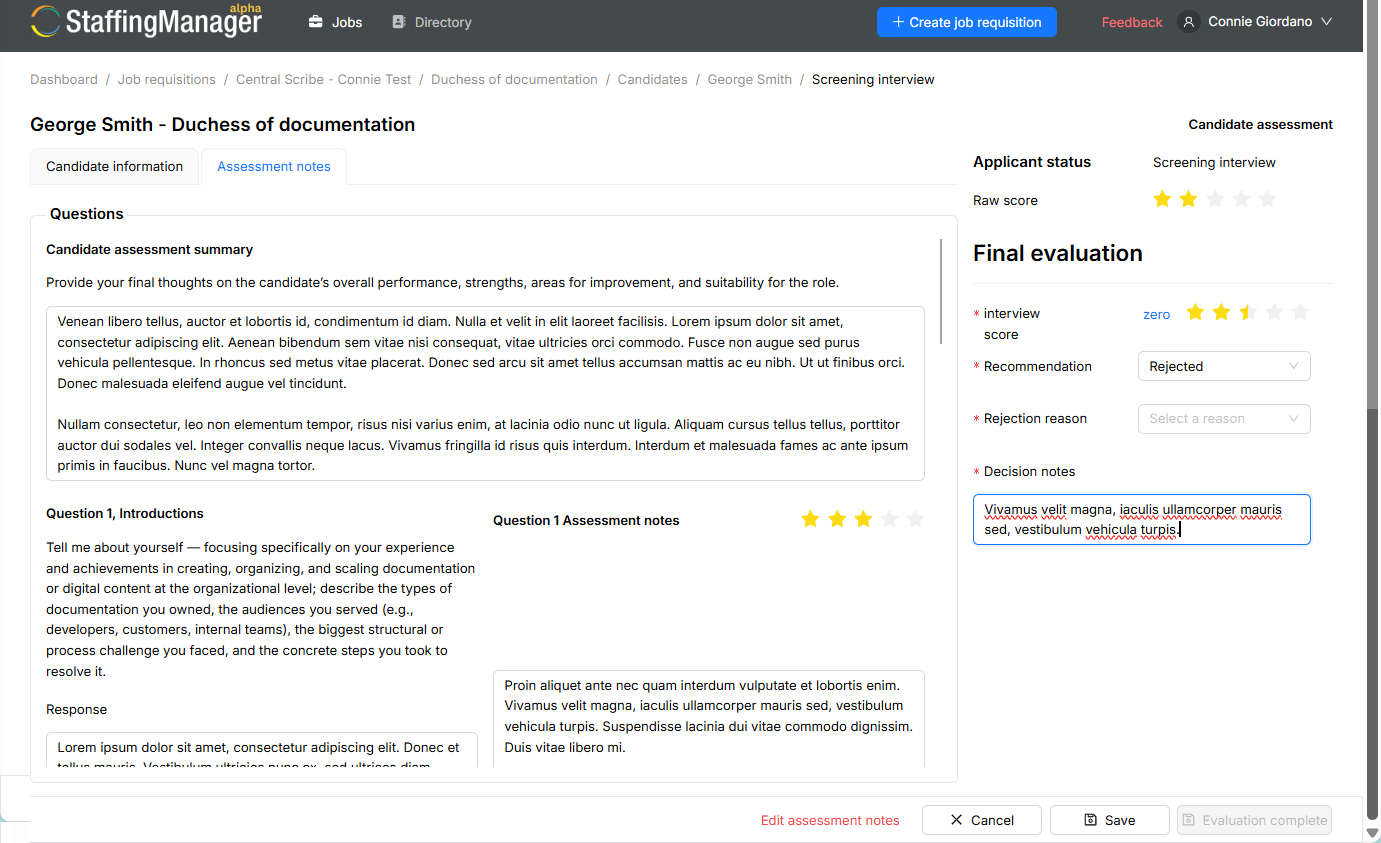Viewport: 1381px width, 843px height.
Task: Set interview score to second star
Action: click(1221, 313)
